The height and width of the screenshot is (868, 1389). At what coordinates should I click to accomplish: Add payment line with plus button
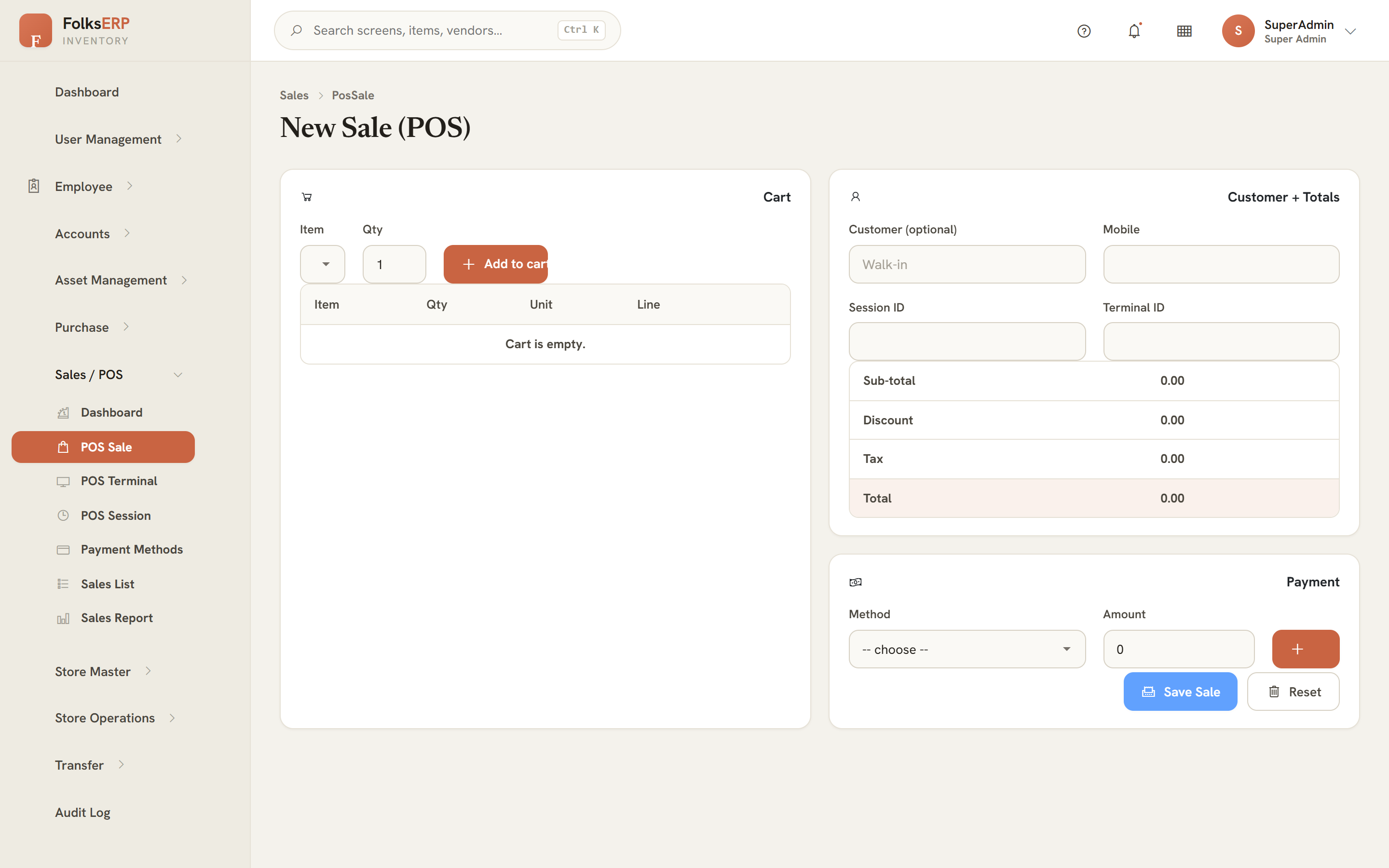pos(1305,649)
